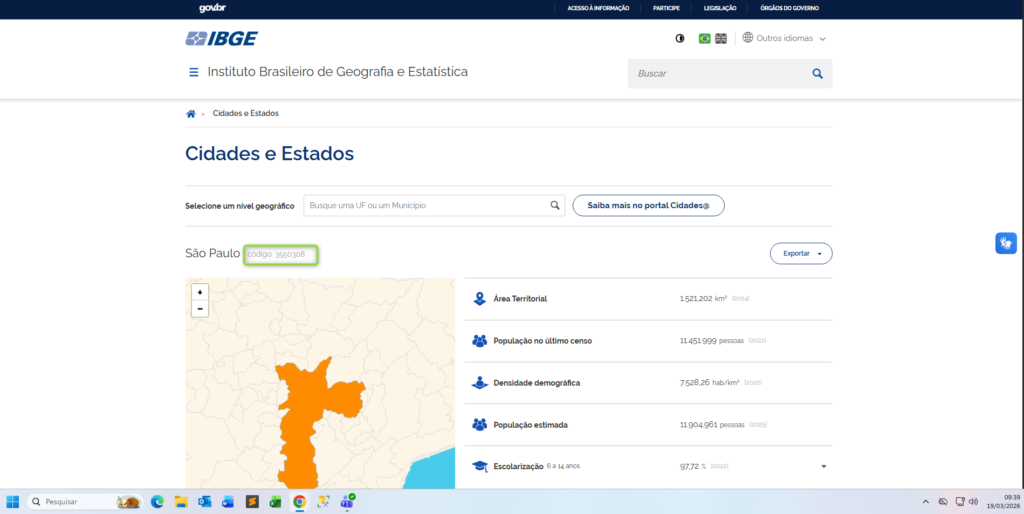1024x514 pixels.
Task: Switch site language to Brazilian Portuguese flag
Action: pyautogui.click(x=704, y=38)
